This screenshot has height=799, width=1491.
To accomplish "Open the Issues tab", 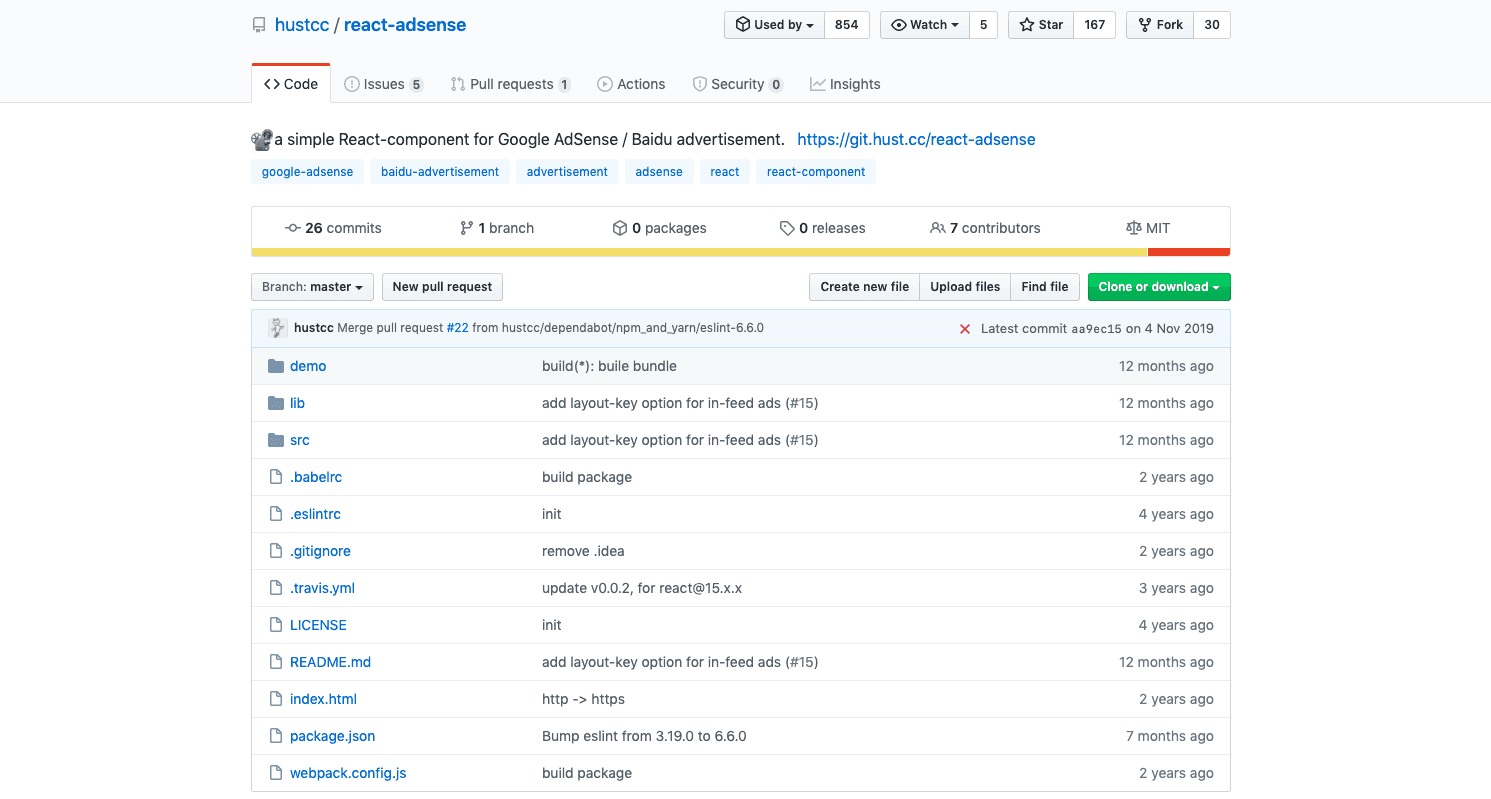I will 384,84.
